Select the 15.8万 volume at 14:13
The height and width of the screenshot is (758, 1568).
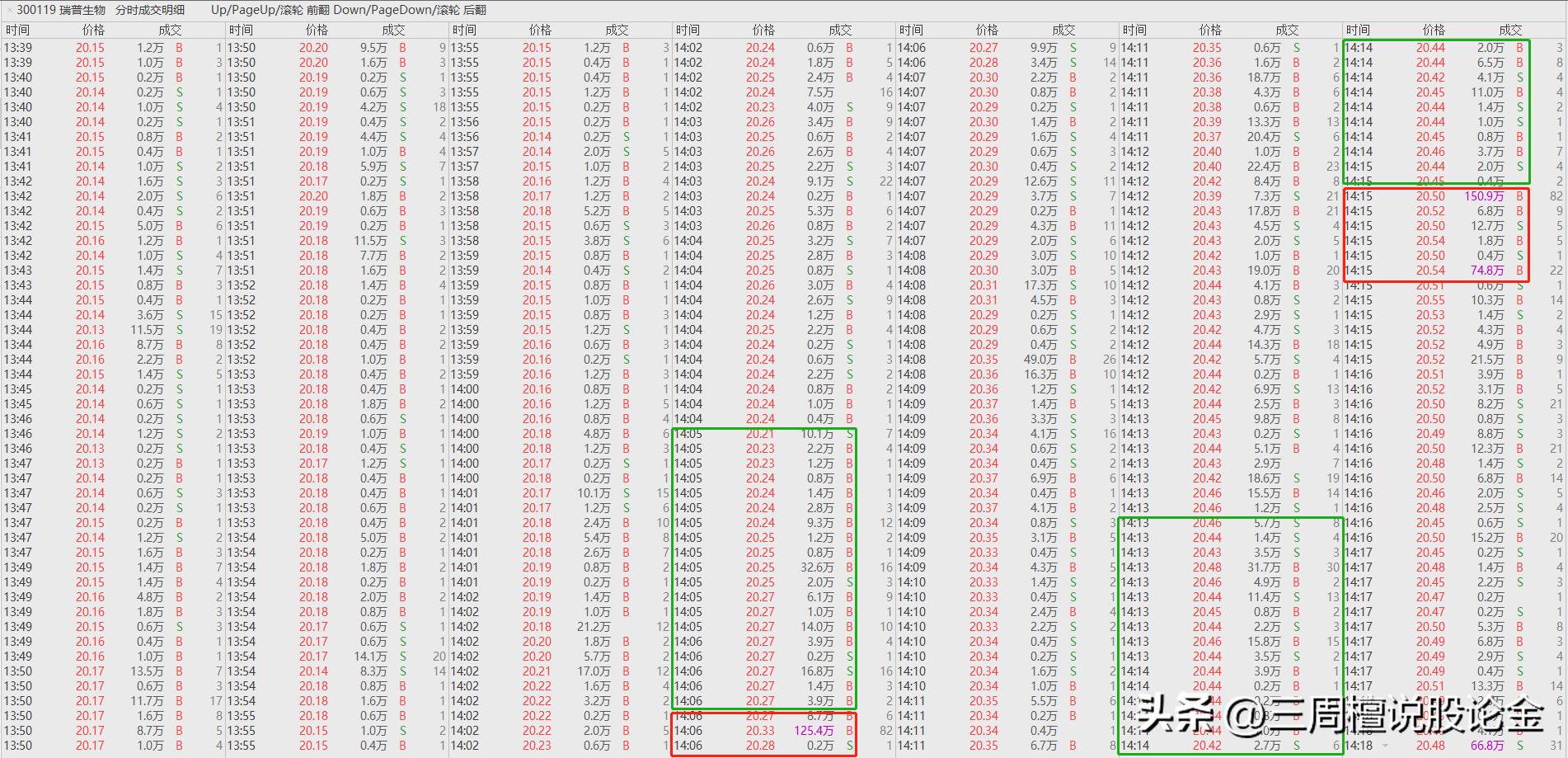click(1264, 642)
